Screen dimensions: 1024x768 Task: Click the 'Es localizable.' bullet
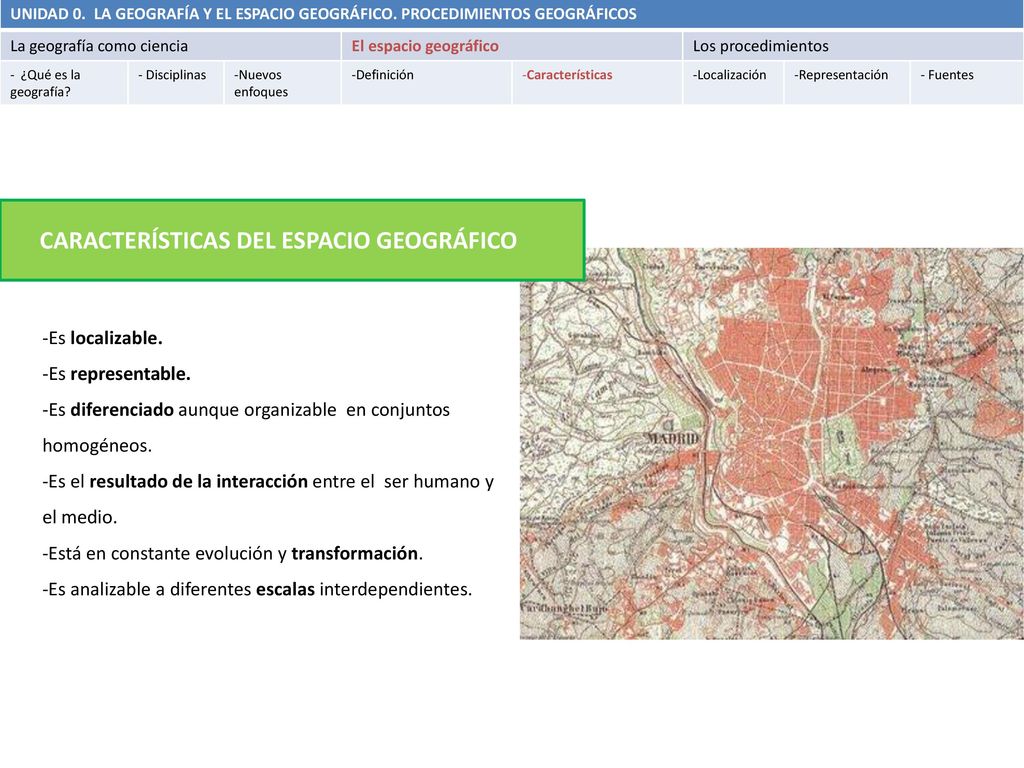coord(103,338)
